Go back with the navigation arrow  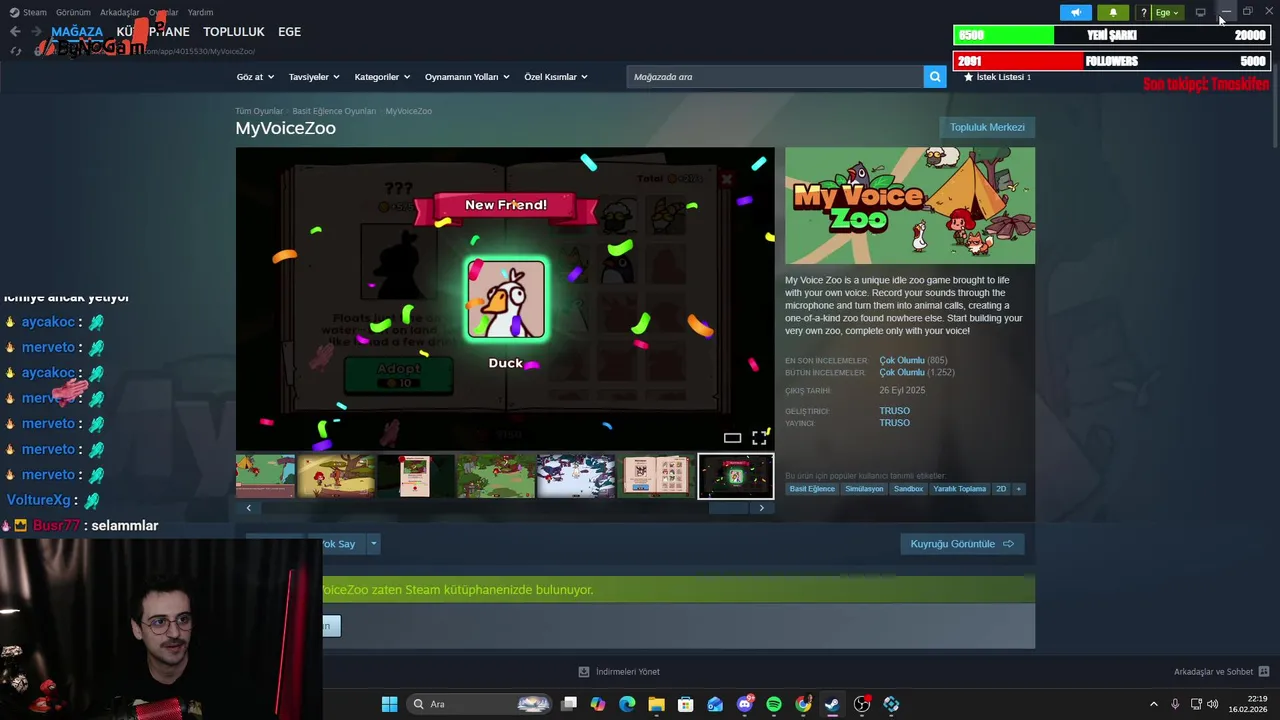[15, 32]
